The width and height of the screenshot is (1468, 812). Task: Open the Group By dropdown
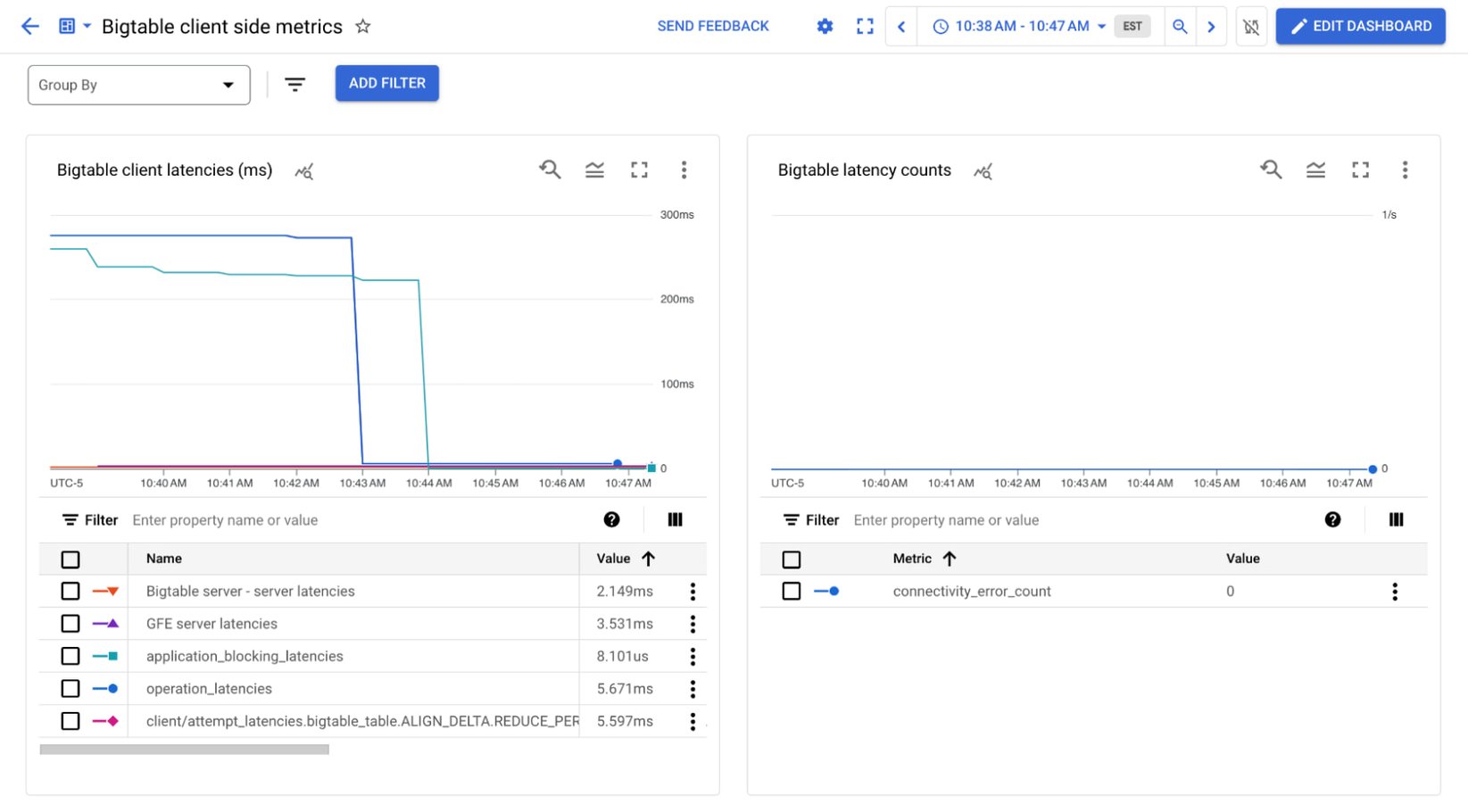coord(139,85)
